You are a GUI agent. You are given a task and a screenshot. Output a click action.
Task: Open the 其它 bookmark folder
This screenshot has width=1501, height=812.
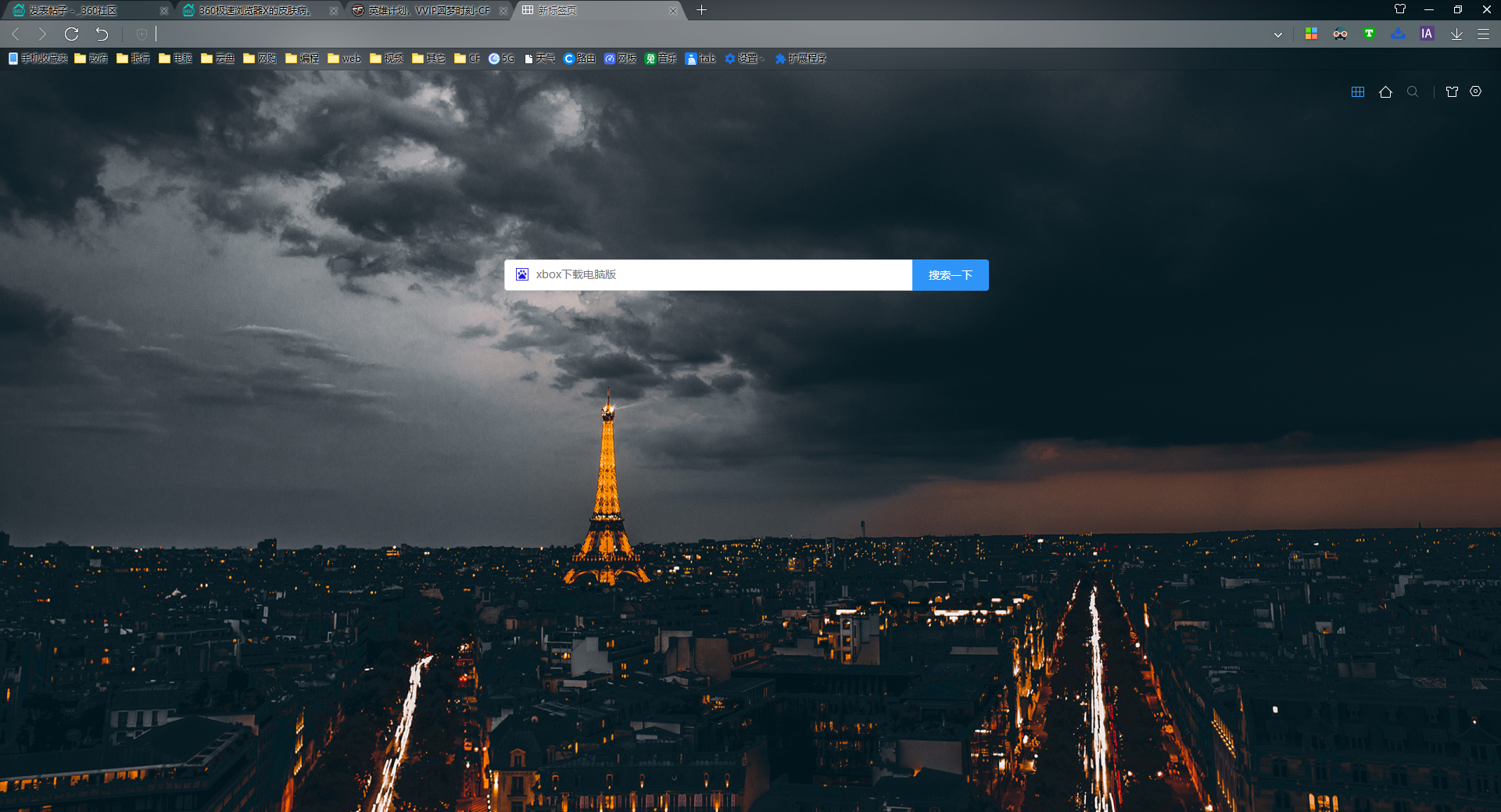point(429,59)
